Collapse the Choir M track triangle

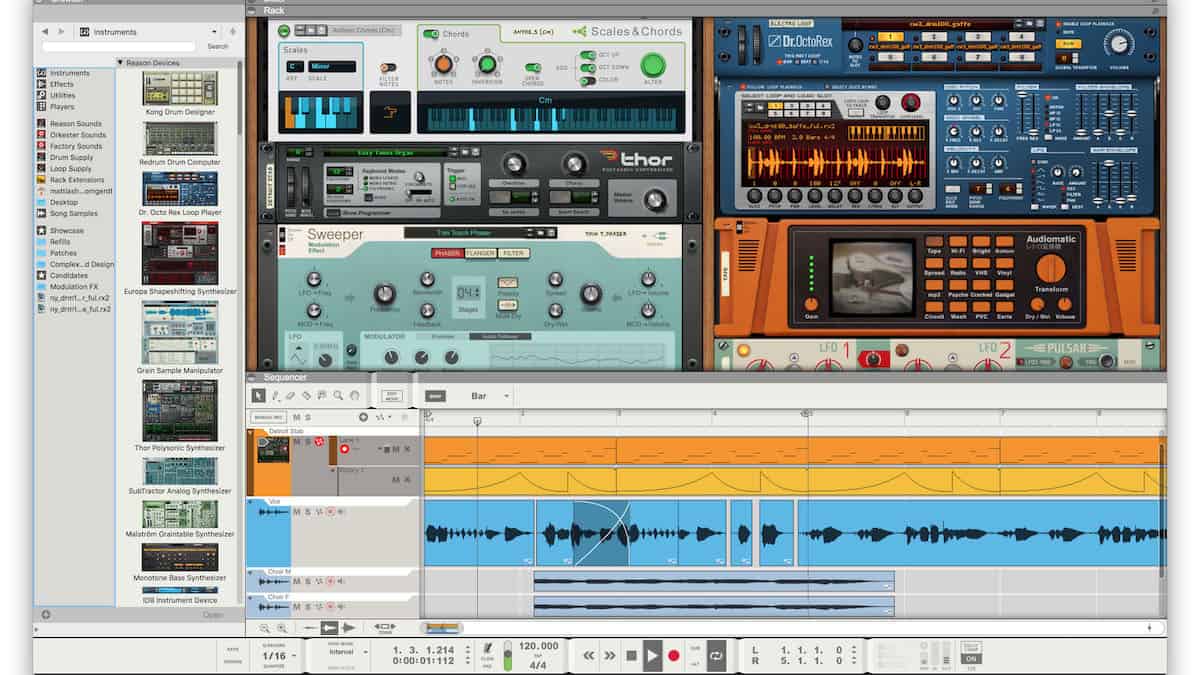pyautogui.click(x=251, y=572)
